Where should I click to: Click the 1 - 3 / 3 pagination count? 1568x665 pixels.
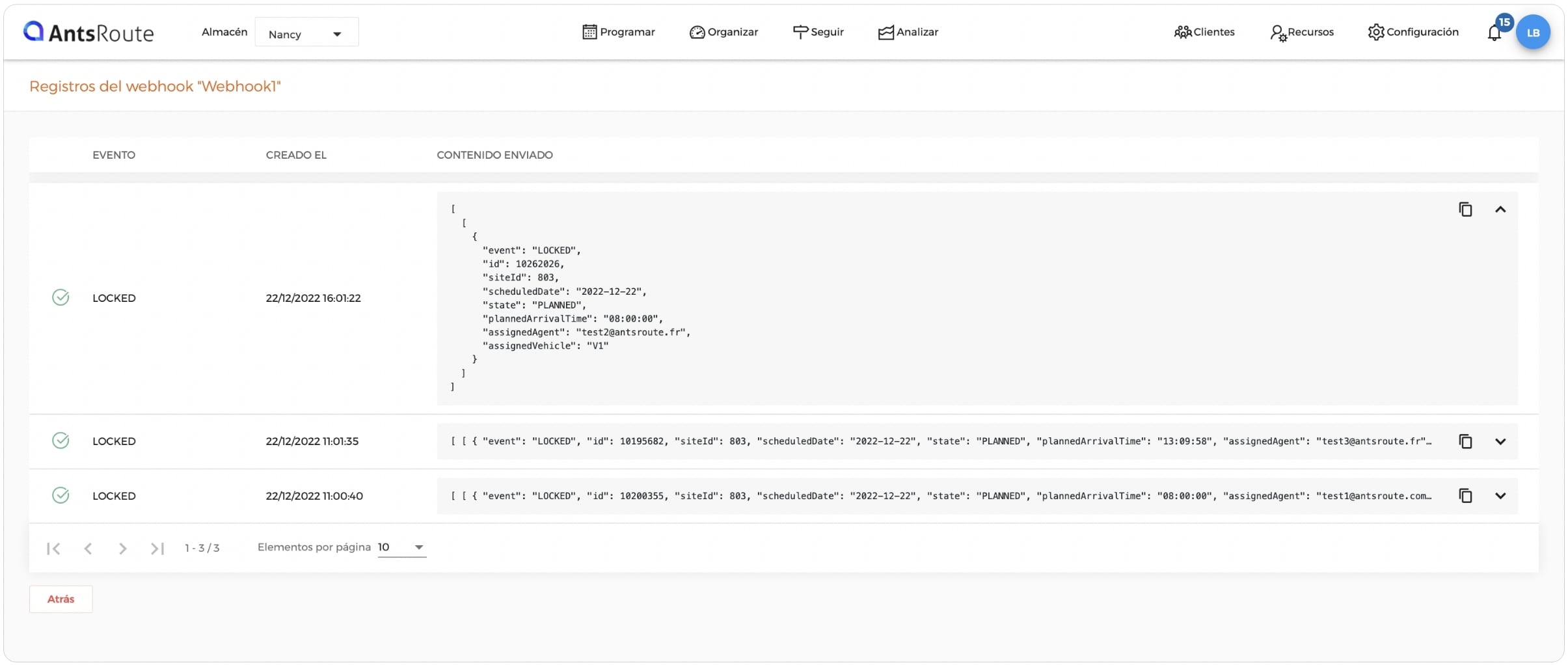(202, 549)
